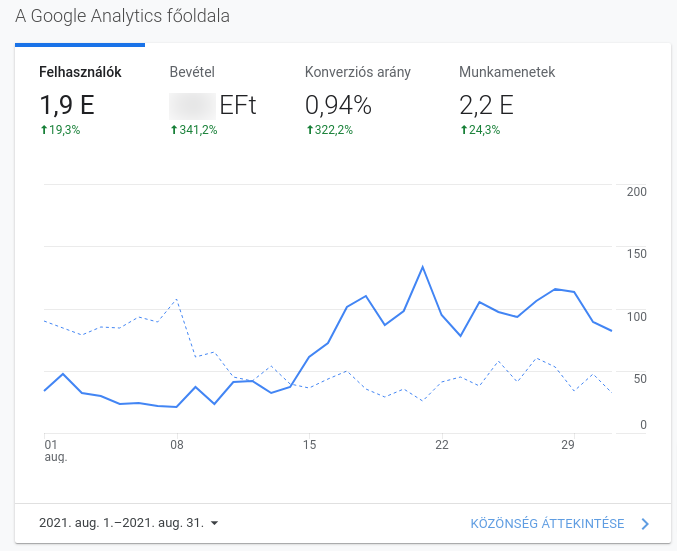Viewport: 677px width, 551px height.
Task: Click the blurred revenue value before EFt
Action: 193,106
